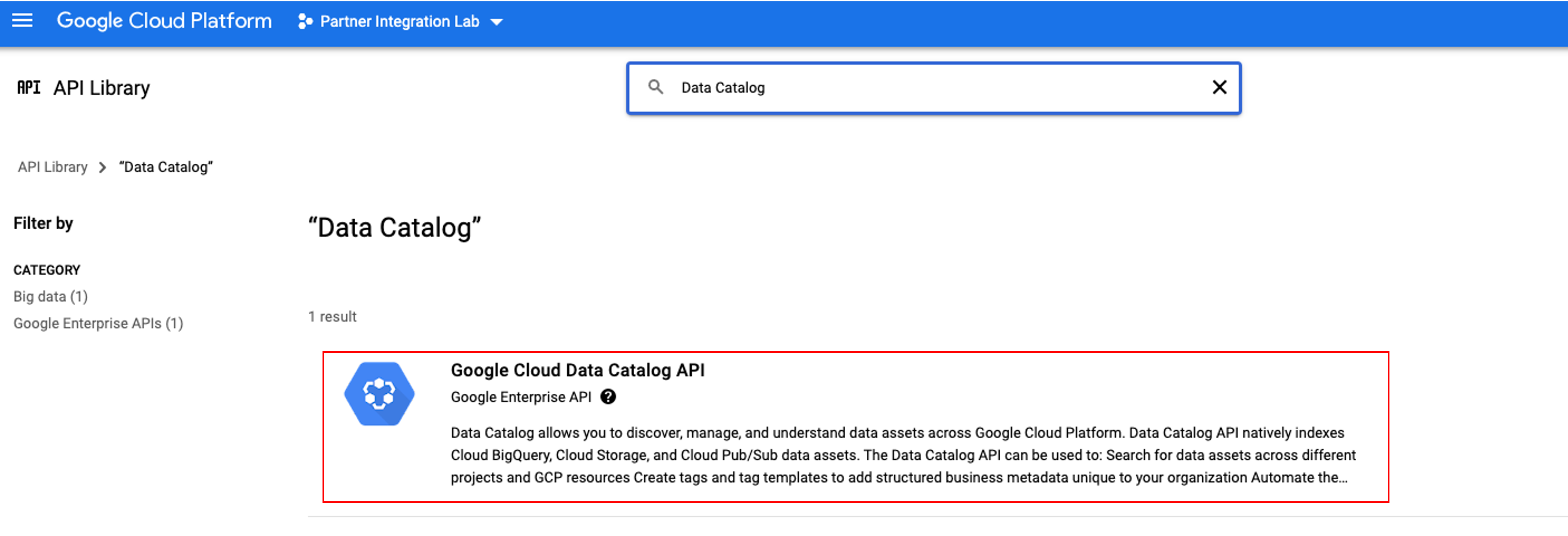Clear the search with the X icon
This screenshot has height=536, width=1568.
[1219, 87]
